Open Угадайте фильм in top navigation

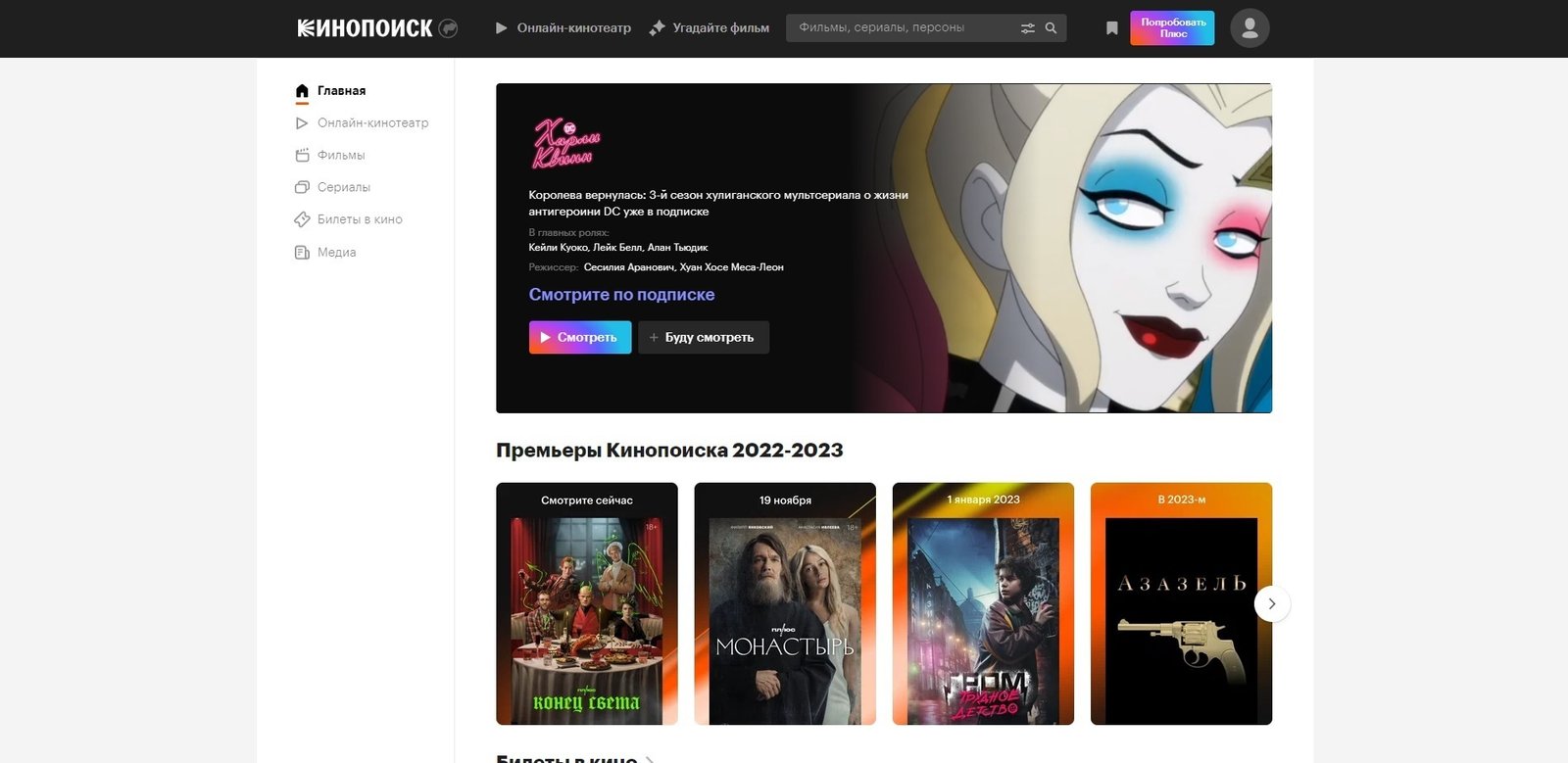[x=721, y=28]
